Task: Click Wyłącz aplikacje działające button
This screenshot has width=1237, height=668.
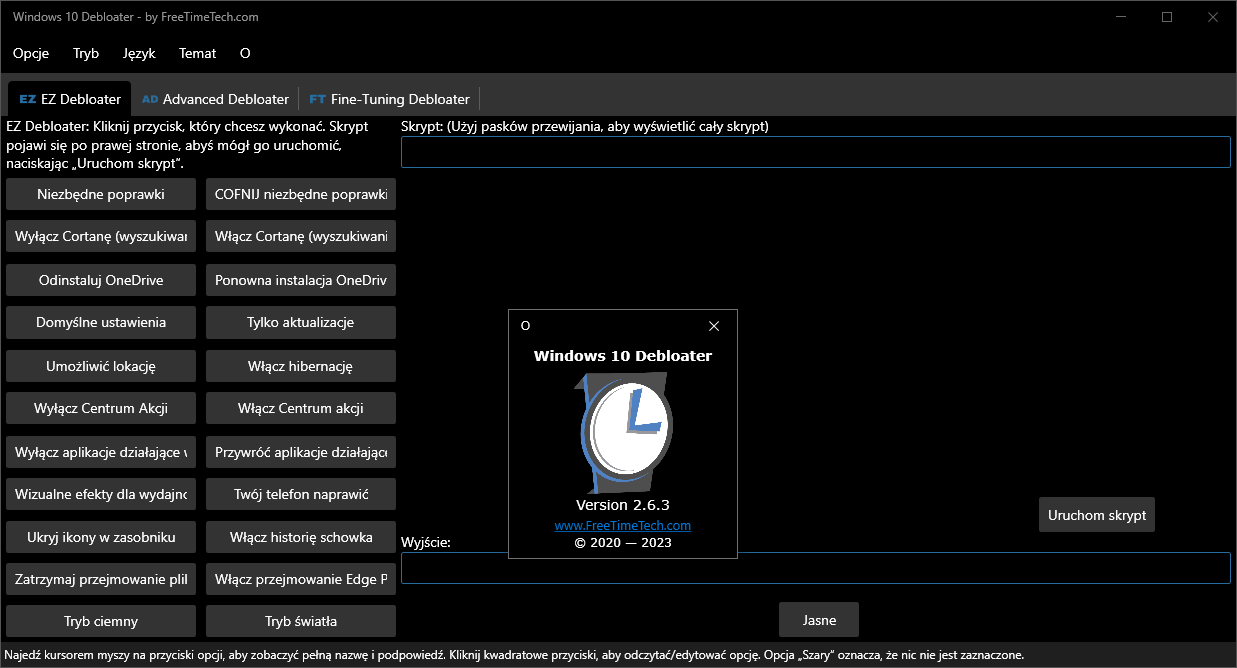Action: 101,451
